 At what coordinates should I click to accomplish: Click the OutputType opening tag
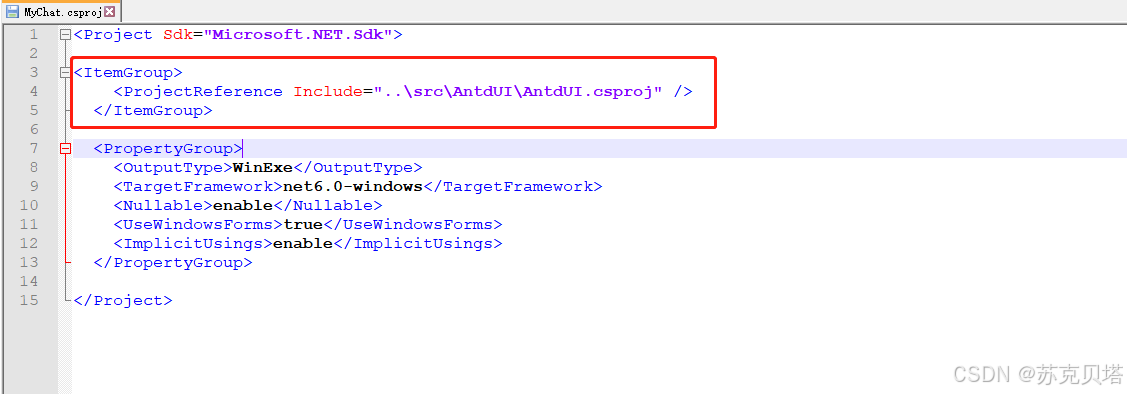pos(172,168)
